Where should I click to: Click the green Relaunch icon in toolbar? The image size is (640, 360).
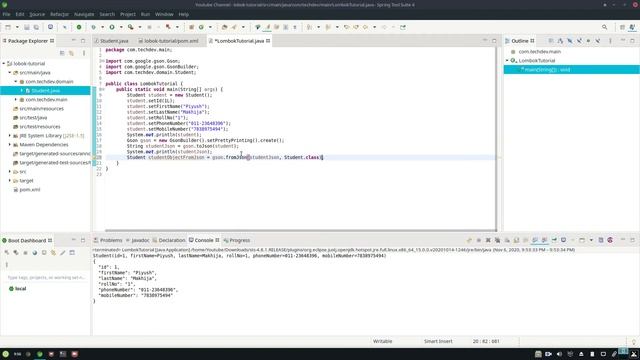[x=79, y=27]
